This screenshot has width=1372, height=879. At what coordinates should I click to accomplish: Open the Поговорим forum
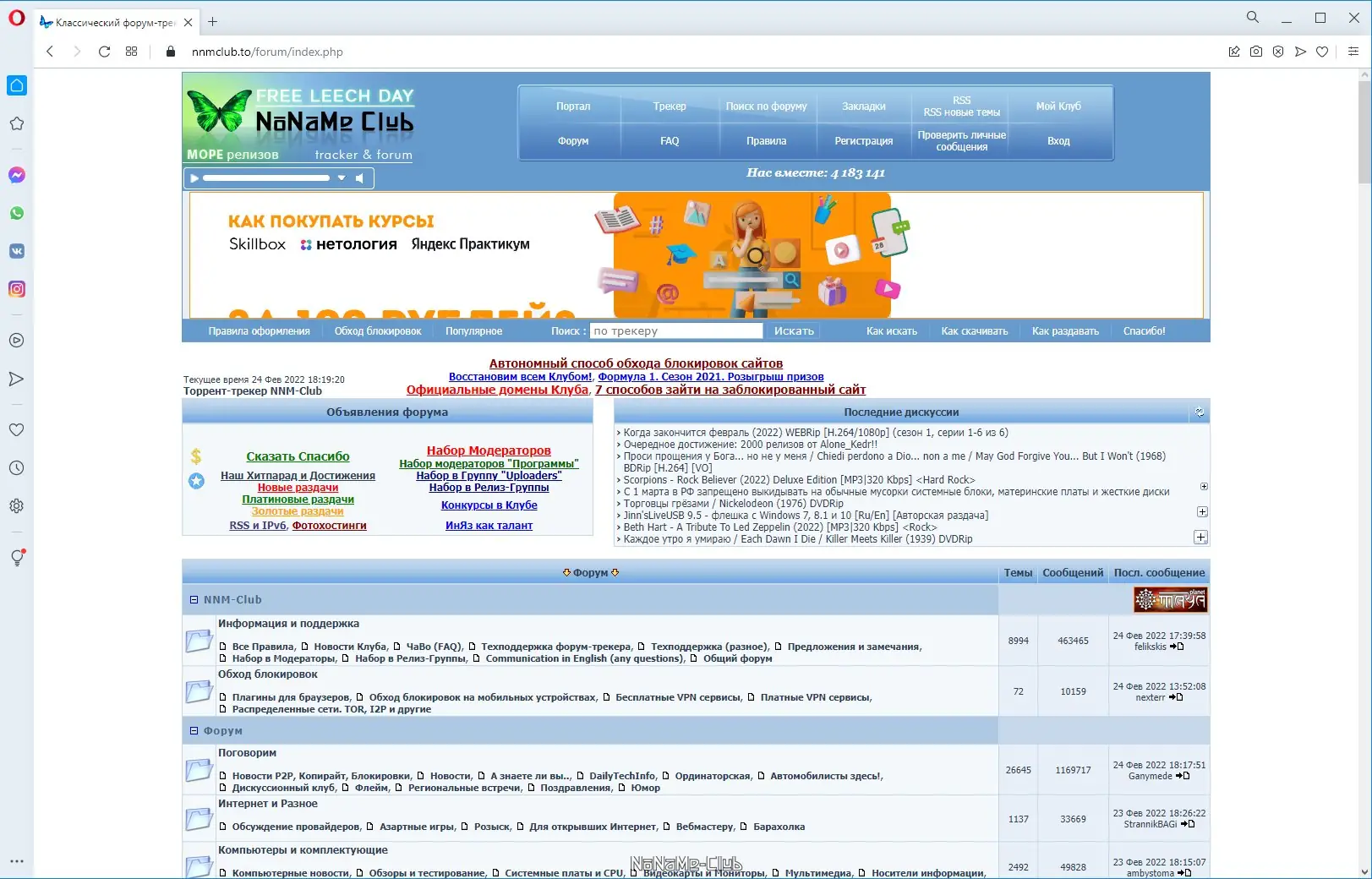click(x=247, y=753)
